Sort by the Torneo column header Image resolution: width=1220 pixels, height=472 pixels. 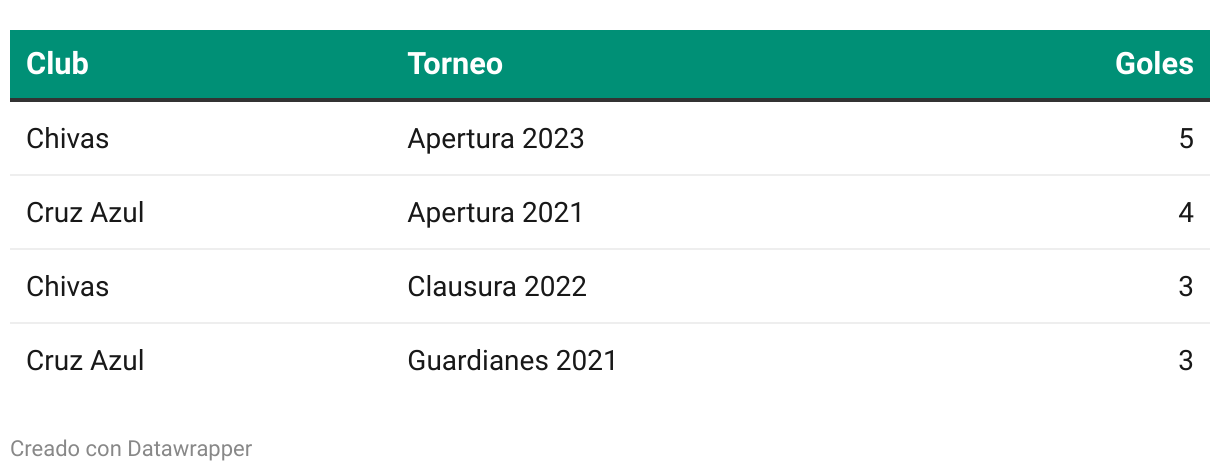455,64
